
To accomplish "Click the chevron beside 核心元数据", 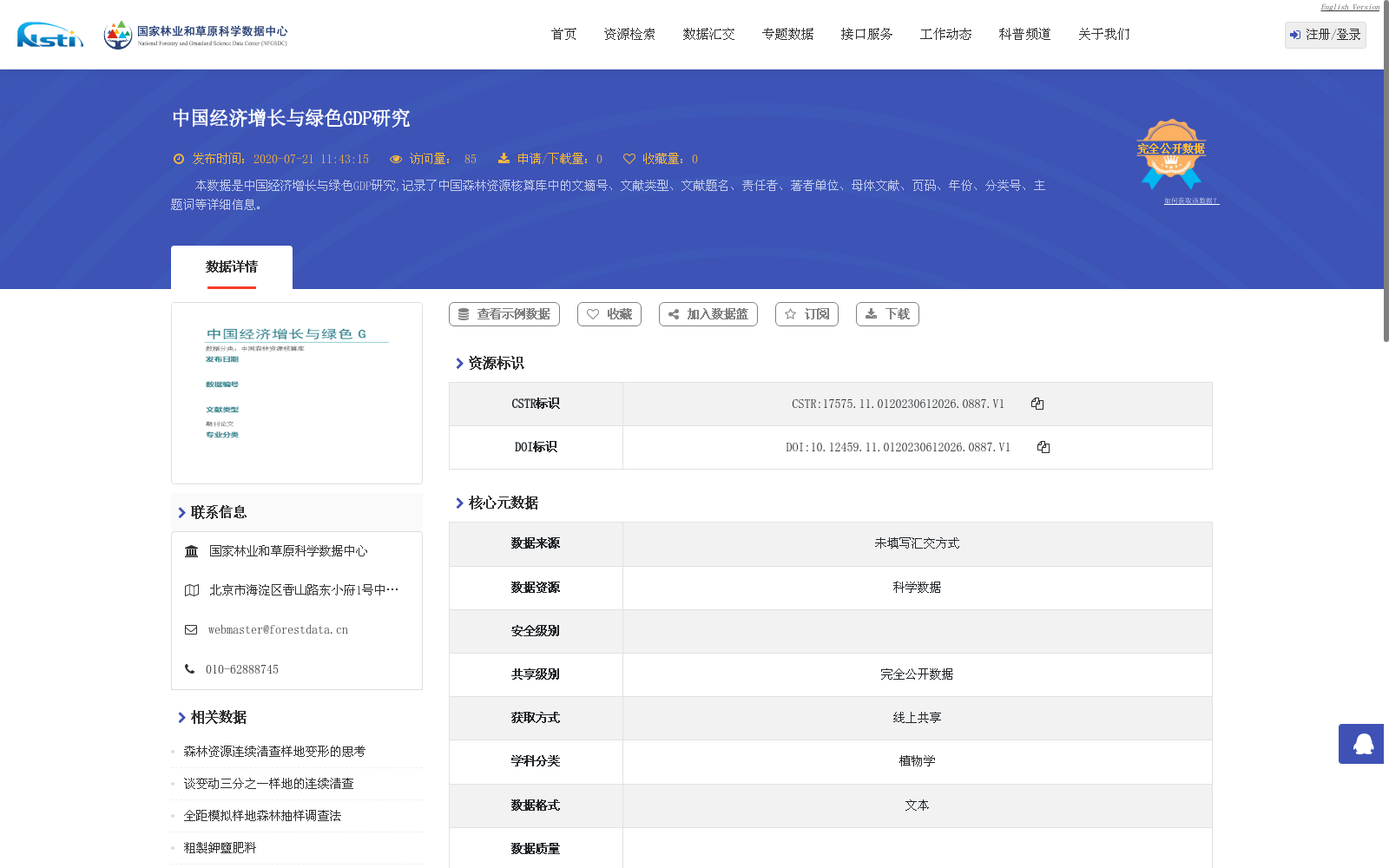I will 459,503.
